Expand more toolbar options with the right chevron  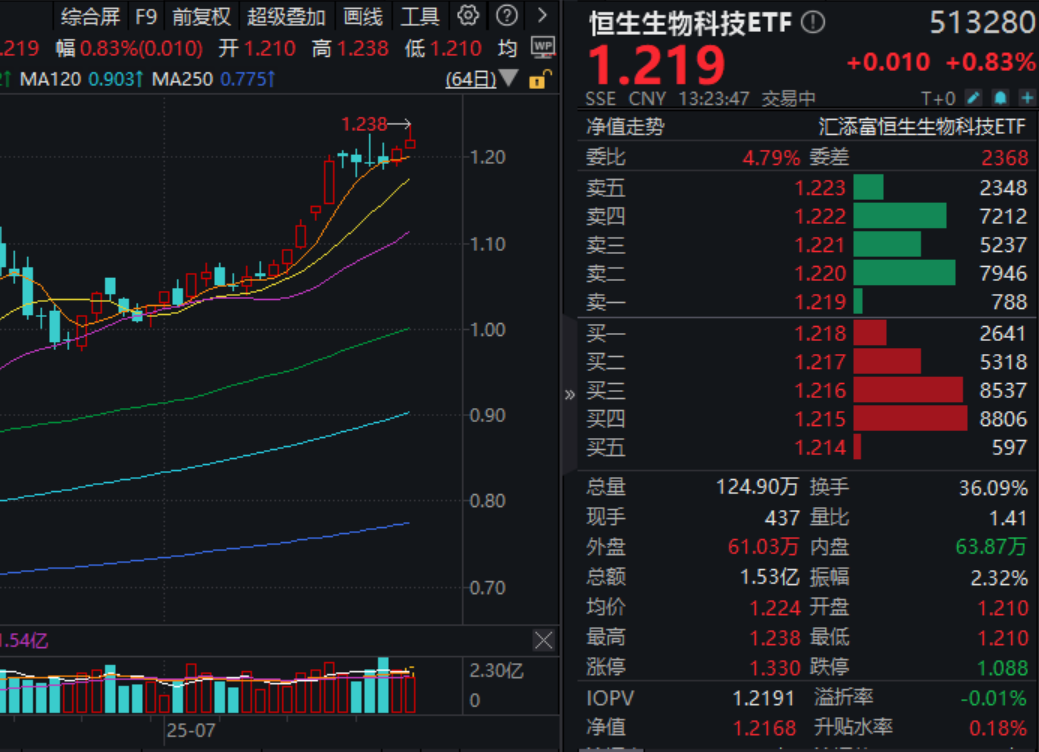point(541,15)
